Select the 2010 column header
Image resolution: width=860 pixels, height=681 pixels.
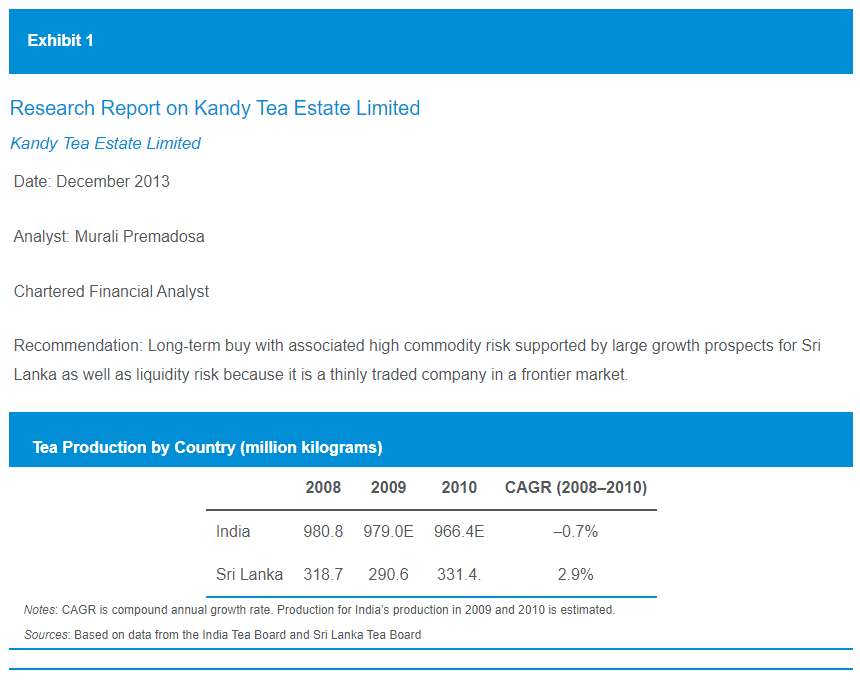459,487
